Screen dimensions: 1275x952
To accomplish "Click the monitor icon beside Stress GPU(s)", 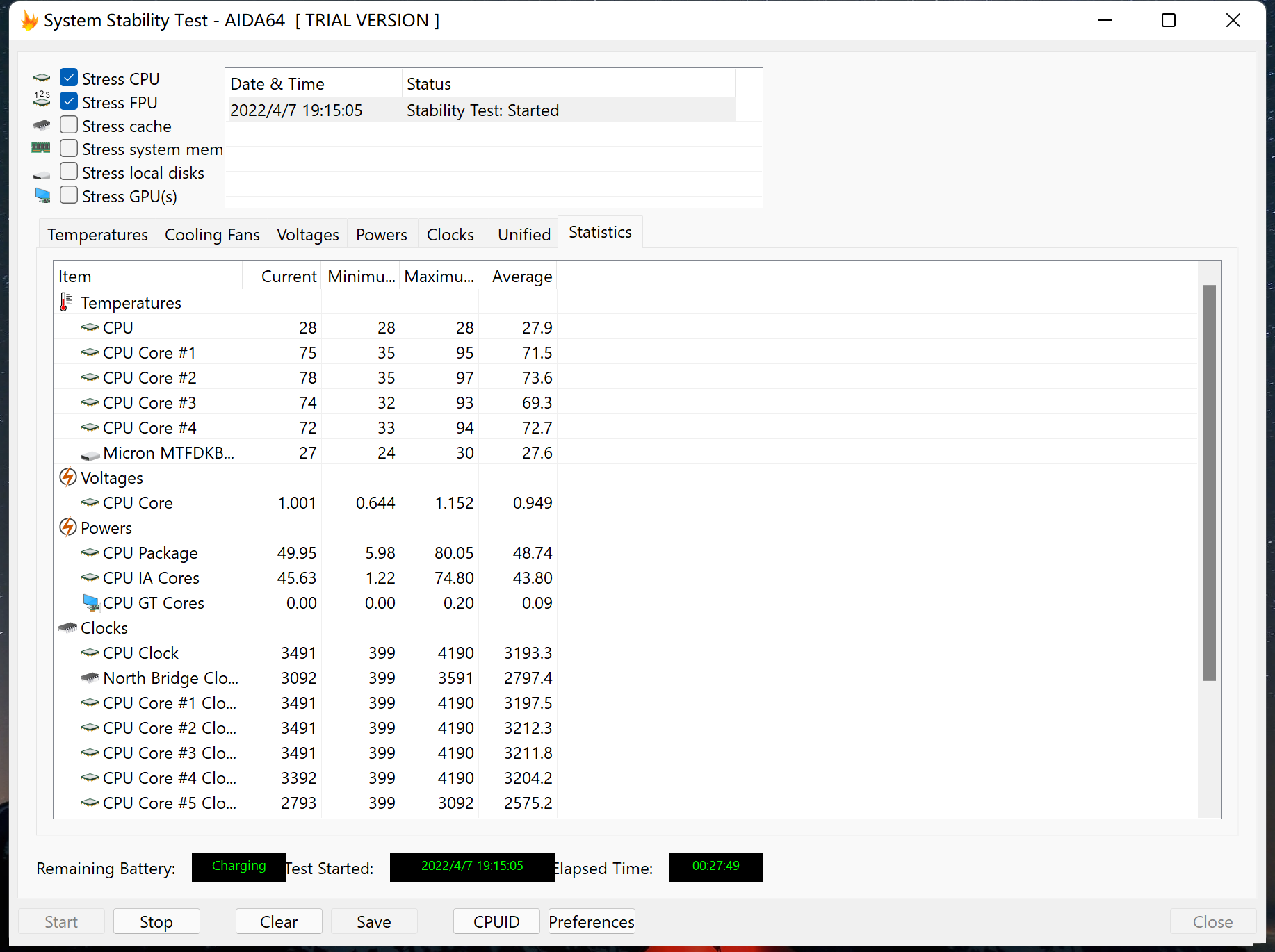I will (x=42, y=195).
